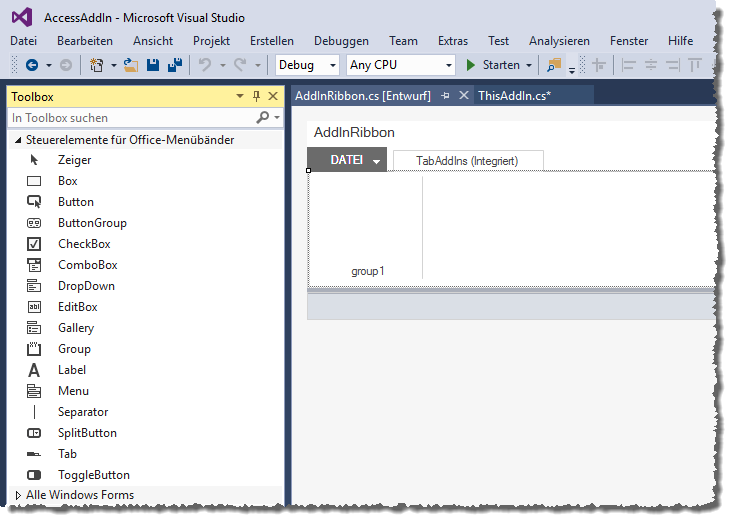Open the Projekt menu

coord(211,41)
